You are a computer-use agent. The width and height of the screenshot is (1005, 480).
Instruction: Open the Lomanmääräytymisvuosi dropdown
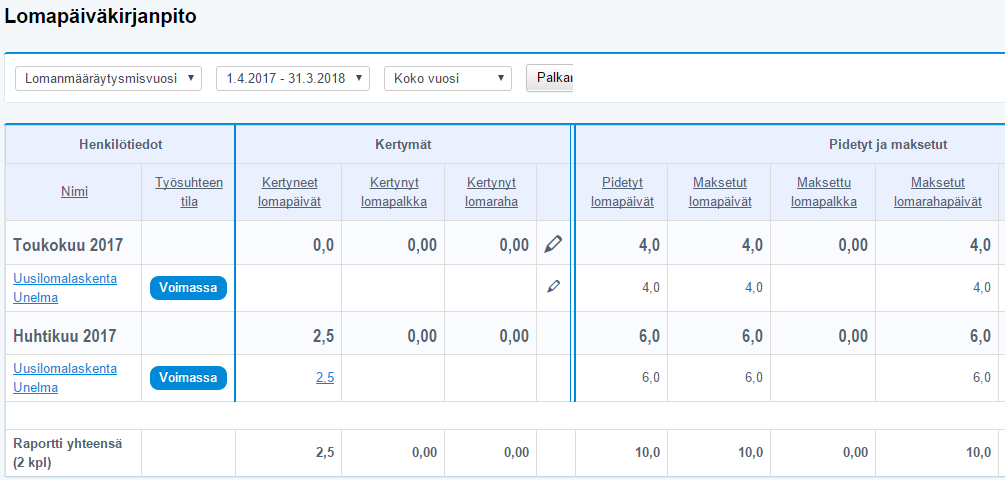coord(109,78)
